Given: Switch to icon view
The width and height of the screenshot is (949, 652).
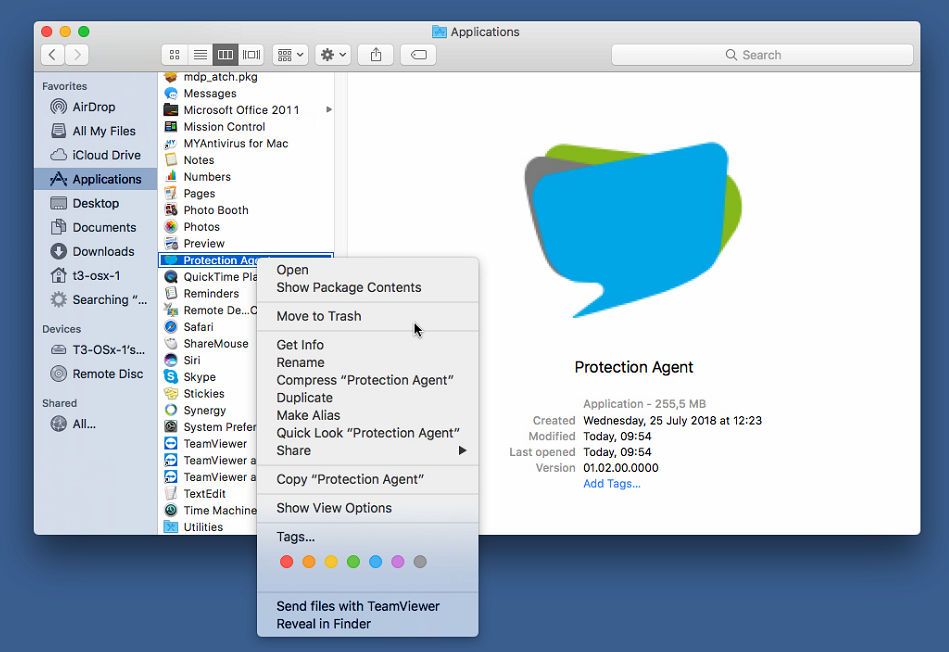Looking at the screenshot, I should 174,54.
